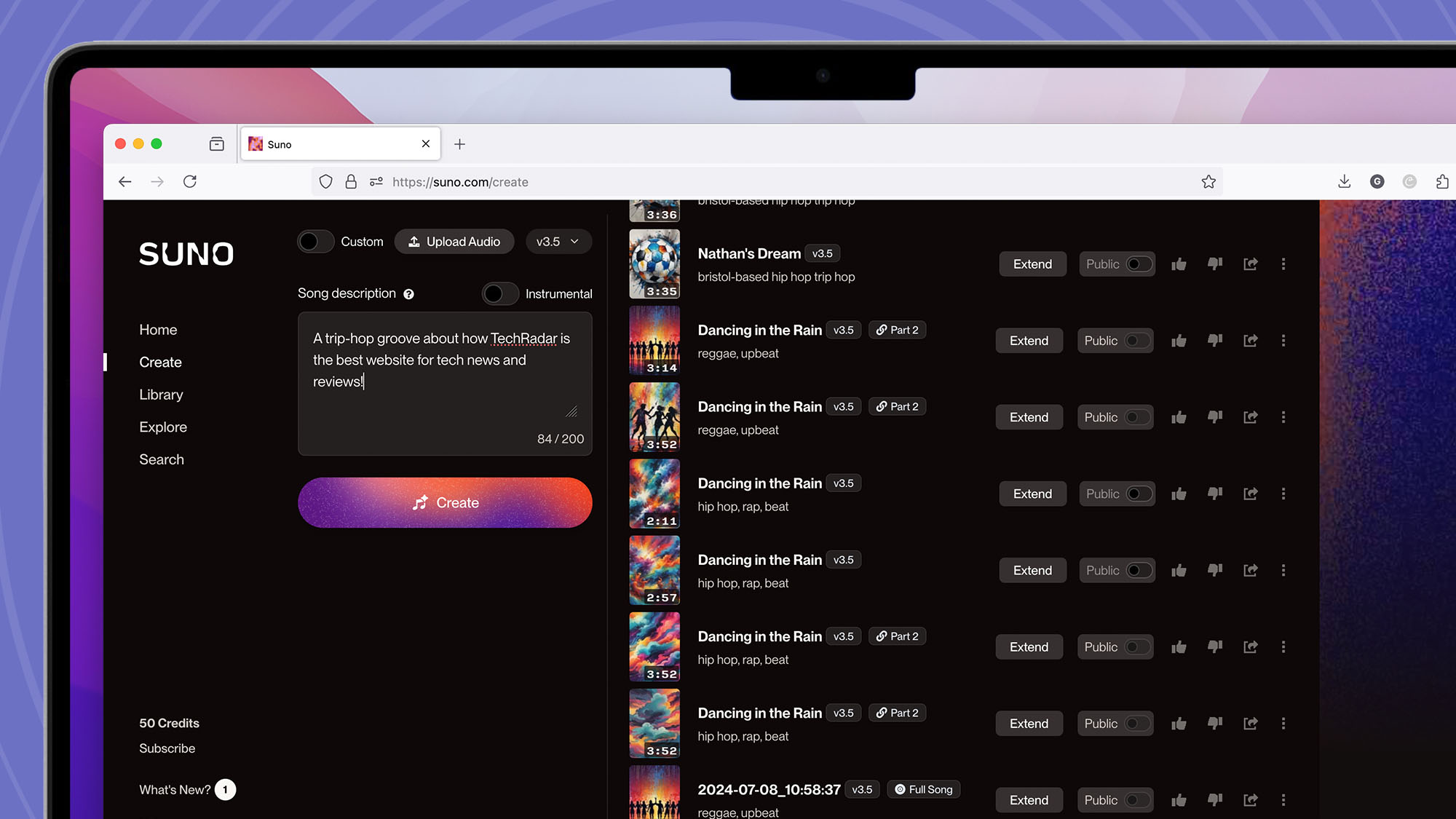The image size is (1456, 819).
Task: Share Nathan's Dream using the share icon
Action: [x=1251, y=264]
